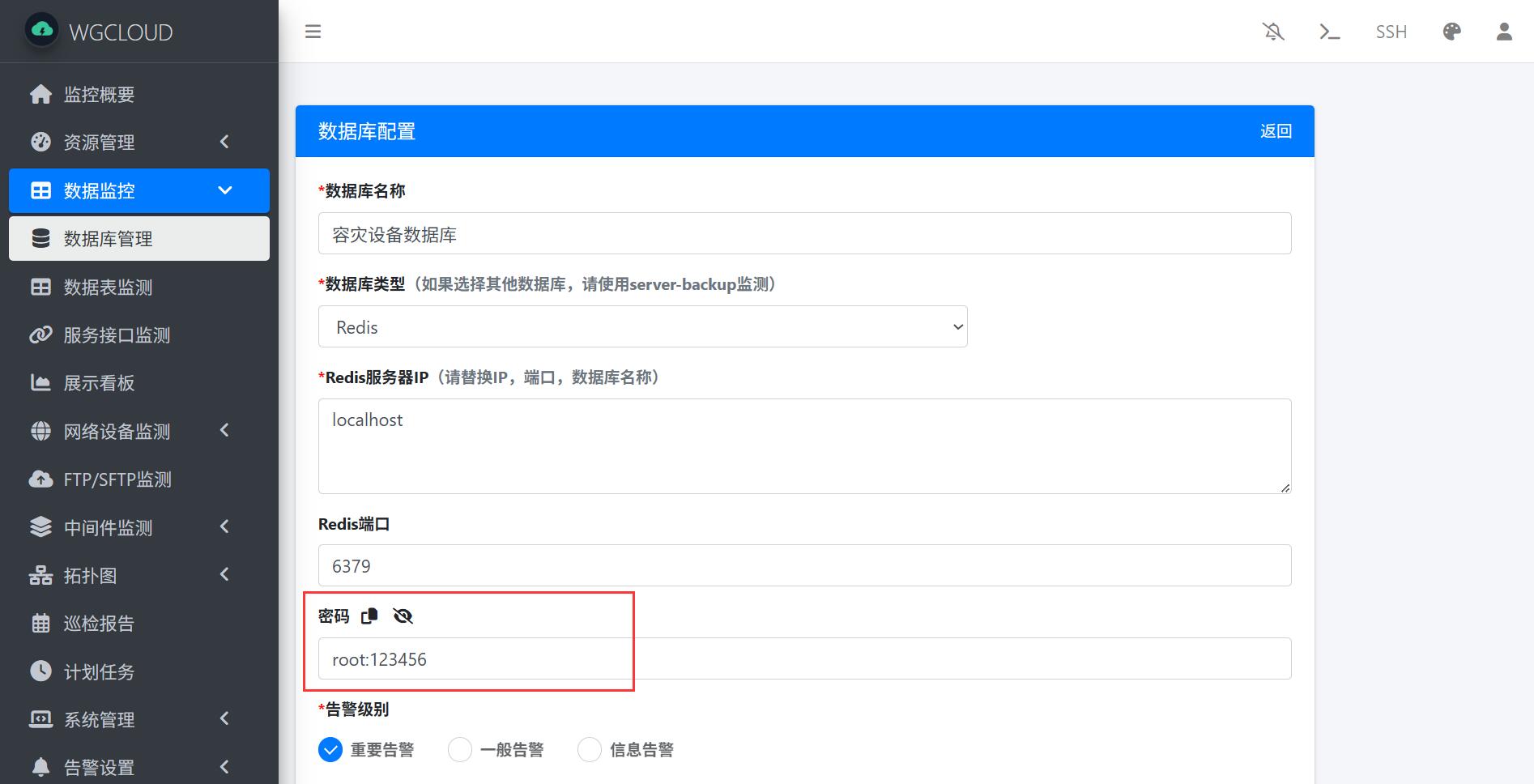Click the chart icon beside 展示看板
The width and height of the screenshot is (1534, 784).
pos(40,382)
